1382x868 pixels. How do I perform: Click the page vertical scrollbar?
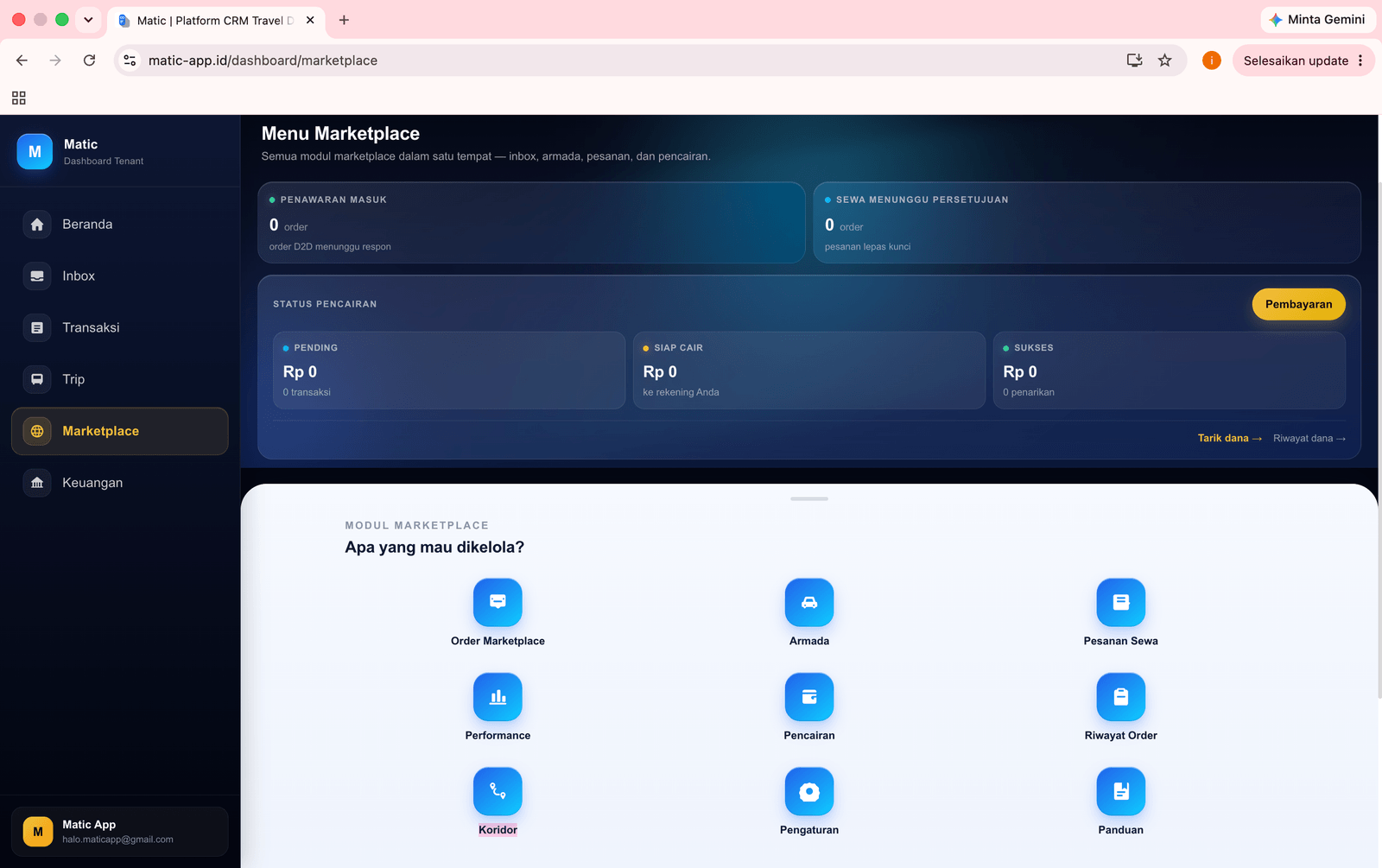tap(1379, 440)
